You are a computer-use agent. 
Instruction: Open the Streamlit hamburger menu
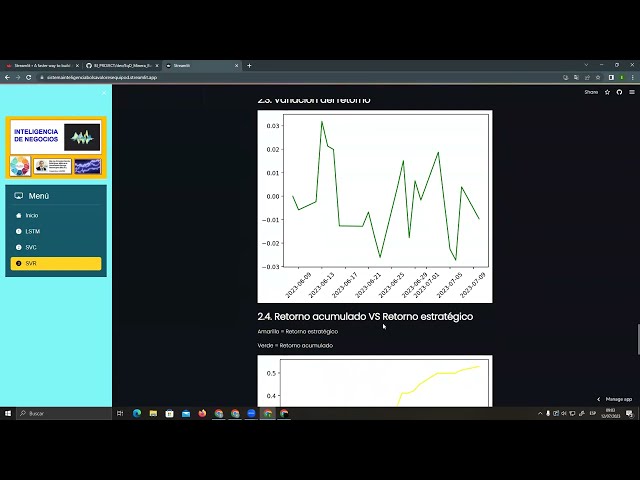coord(632,92)
